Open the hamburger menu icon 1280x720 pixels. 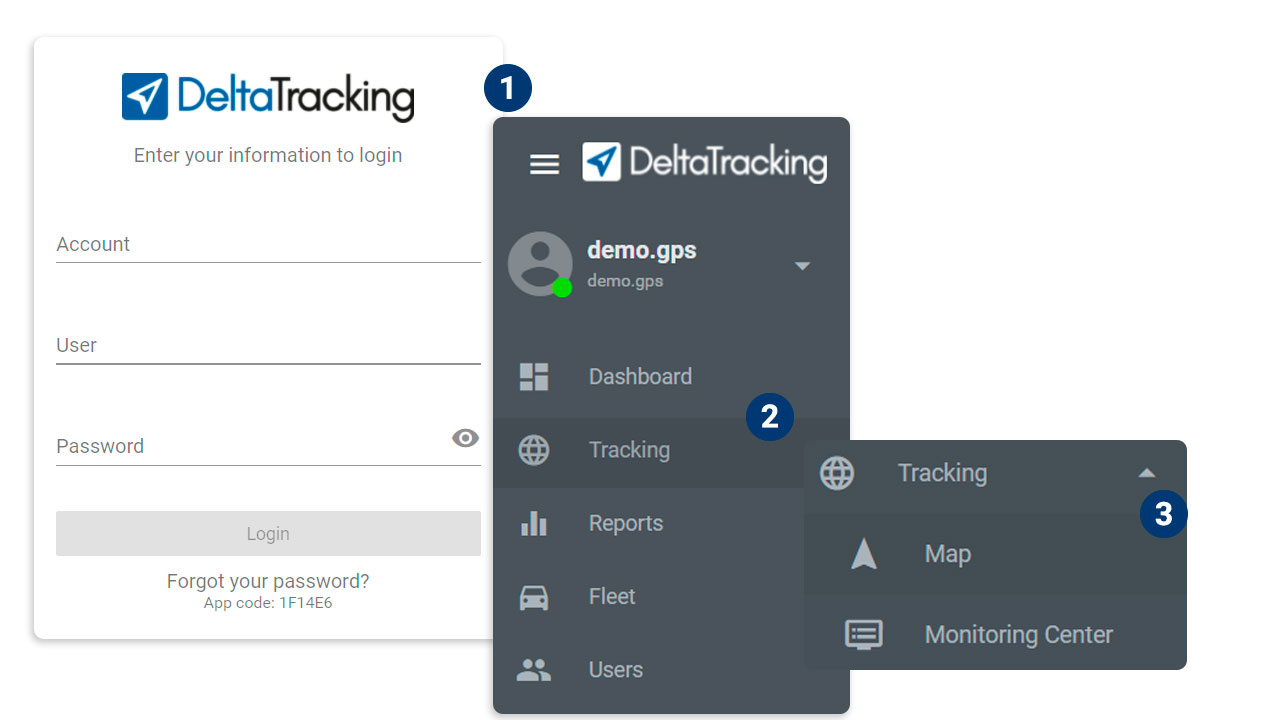tap(544, 163)
